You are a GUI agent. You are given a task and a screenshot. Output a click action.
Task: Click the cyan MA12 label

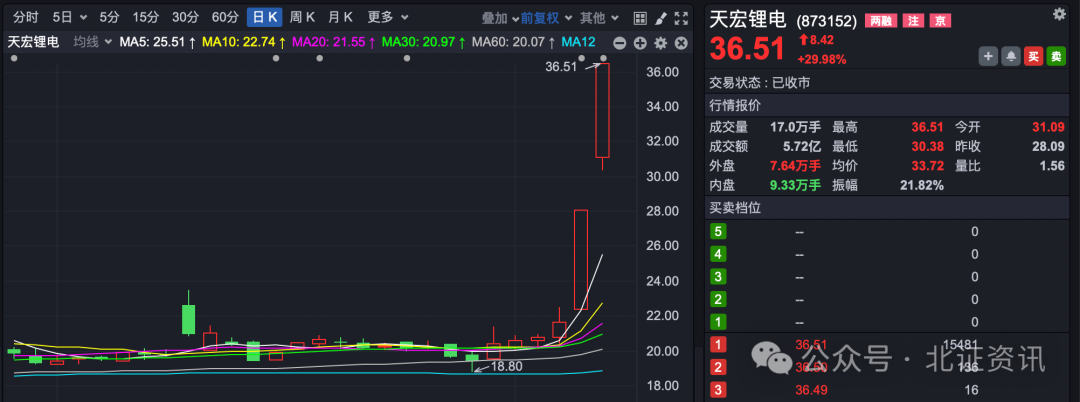pos(578,42)
